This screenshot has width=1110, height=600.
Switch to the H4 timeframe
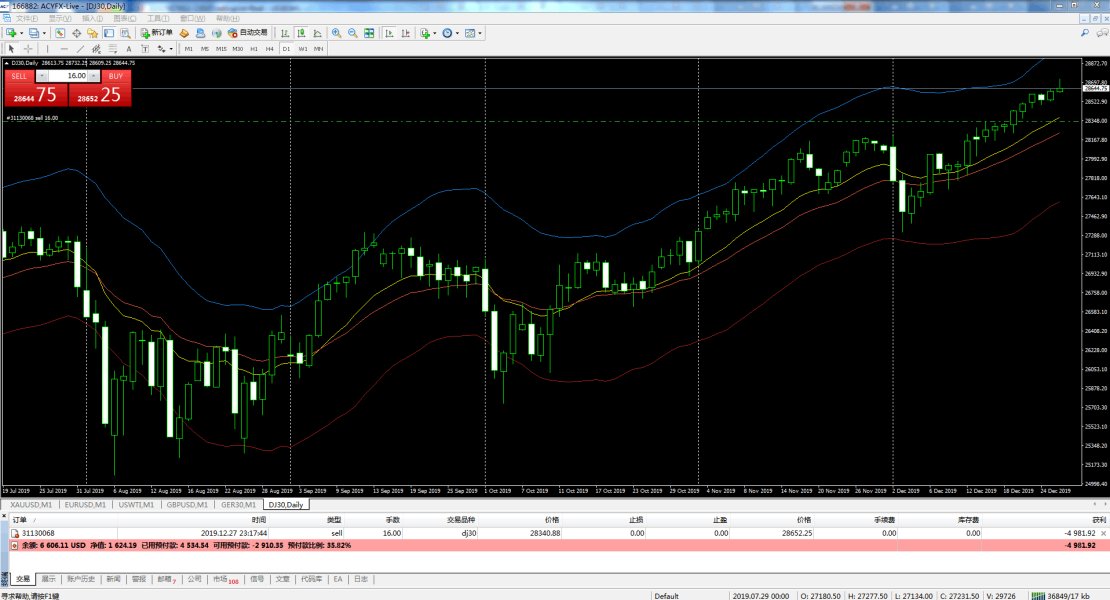click(269, 48)
